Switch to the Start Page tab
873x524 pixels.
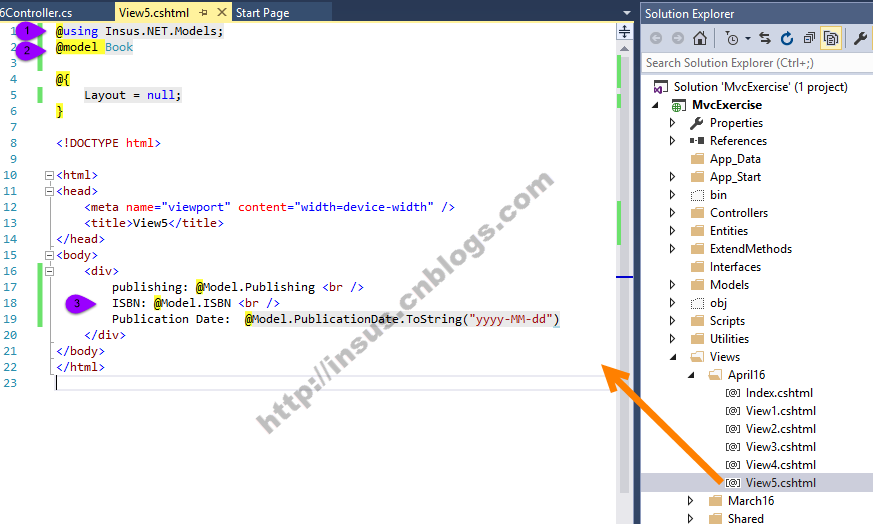click(x=262, y=12)
